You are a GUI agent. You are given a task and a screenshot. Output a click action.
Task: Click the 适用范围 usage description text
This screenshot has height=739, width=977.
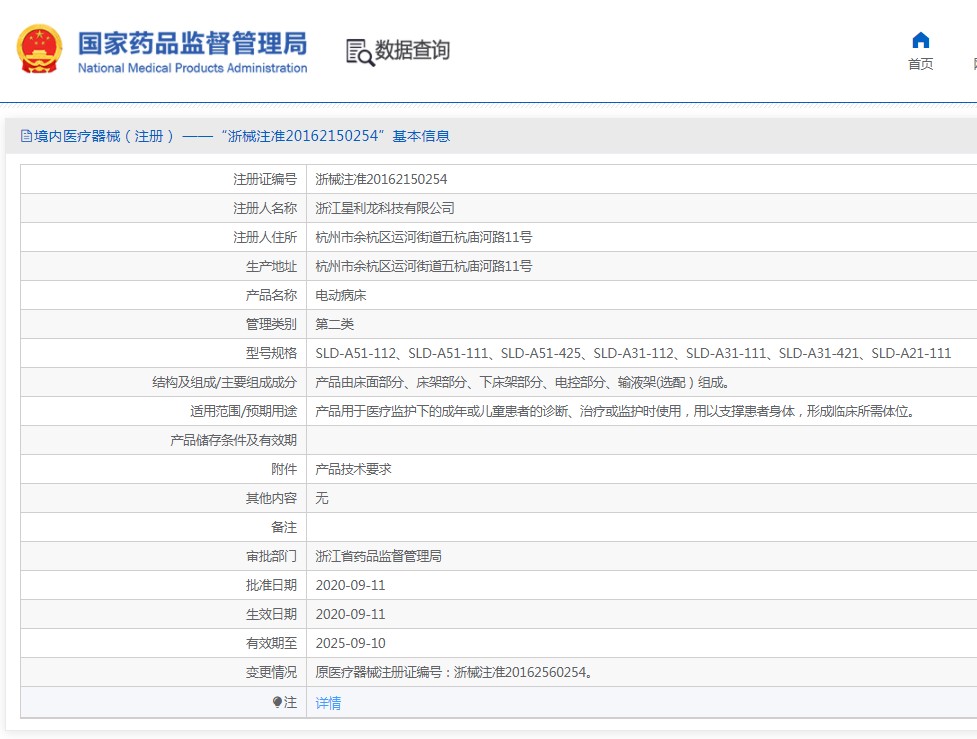(614, 411)
